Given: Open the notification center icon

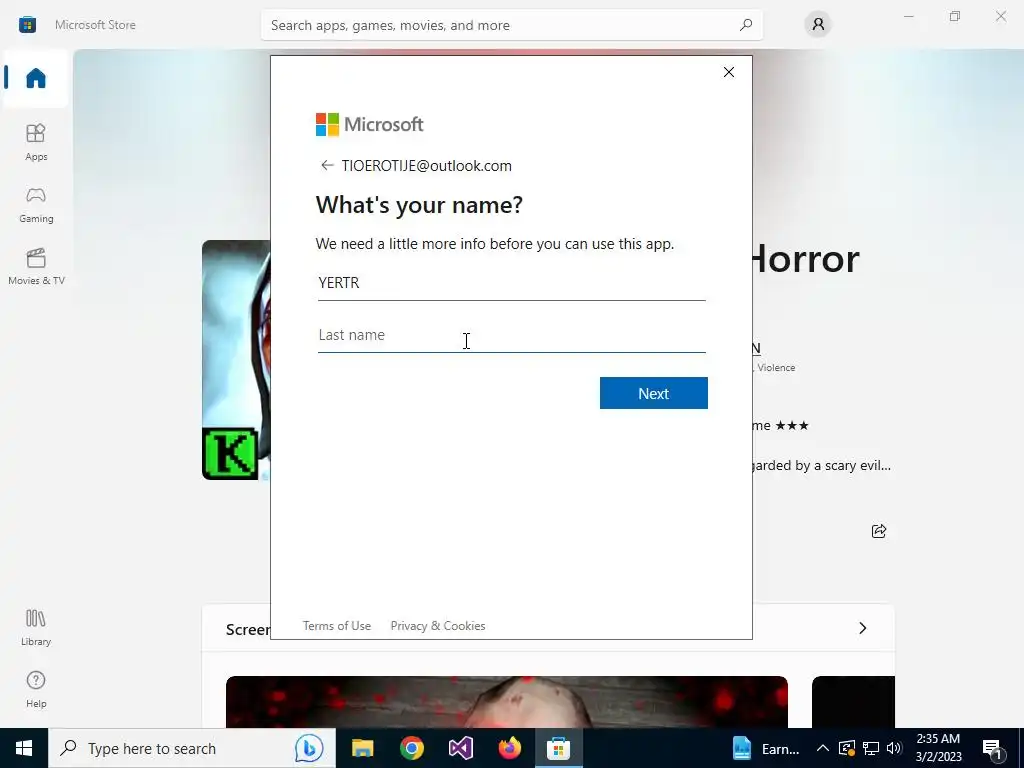Looking at the screenshot, I should [x=993, y=749].
